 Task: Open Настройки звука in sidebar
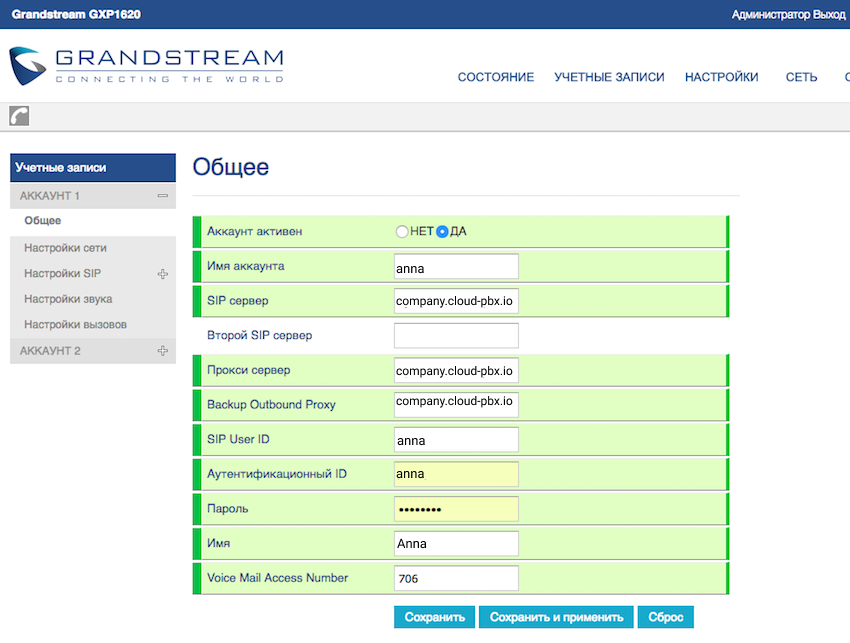click(x=68, y=299)
